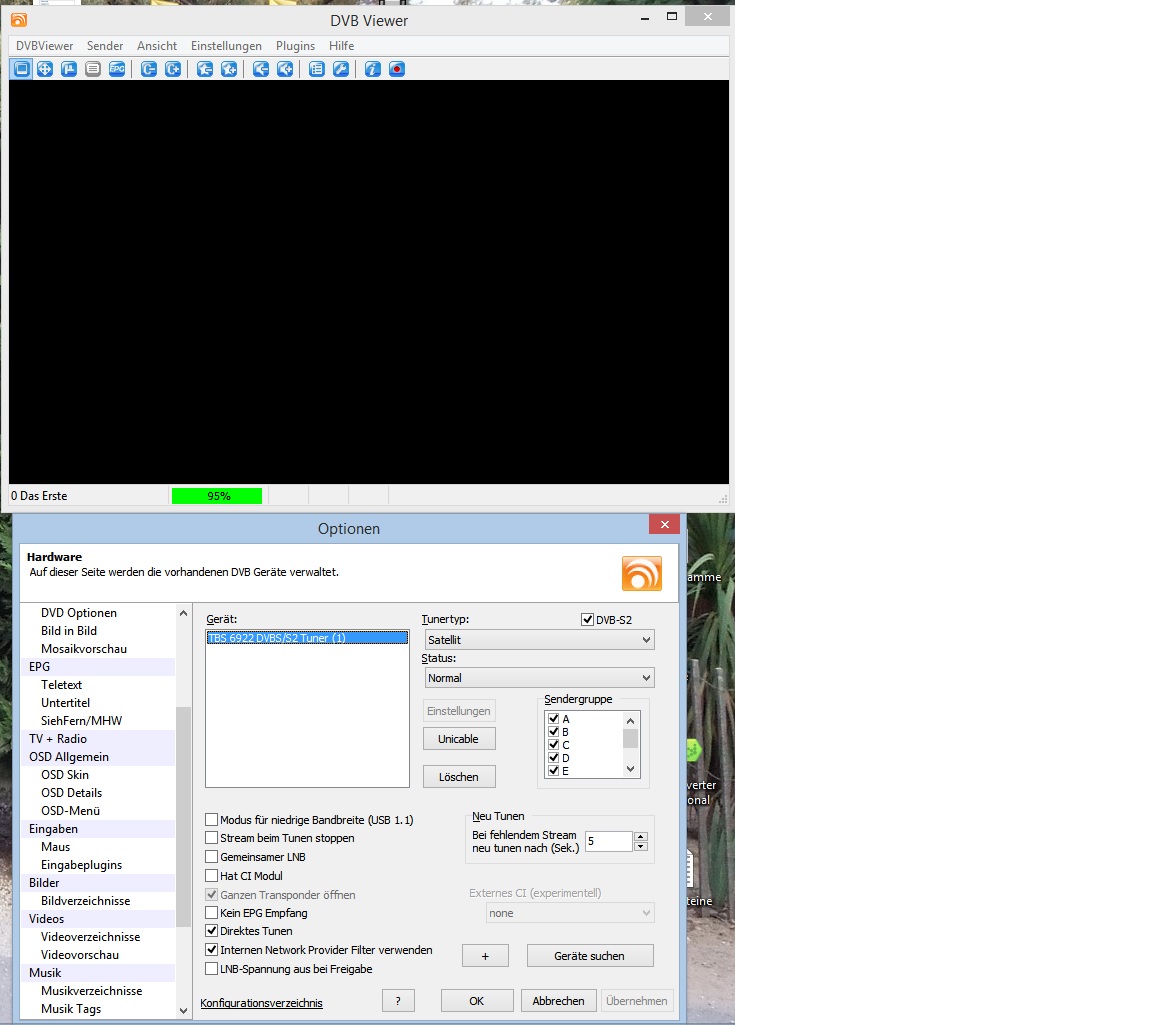The width and height of the screenshot is (1152, 1025).
Task: Lower volume with speaker minus icon
Action: pos(261,69)
